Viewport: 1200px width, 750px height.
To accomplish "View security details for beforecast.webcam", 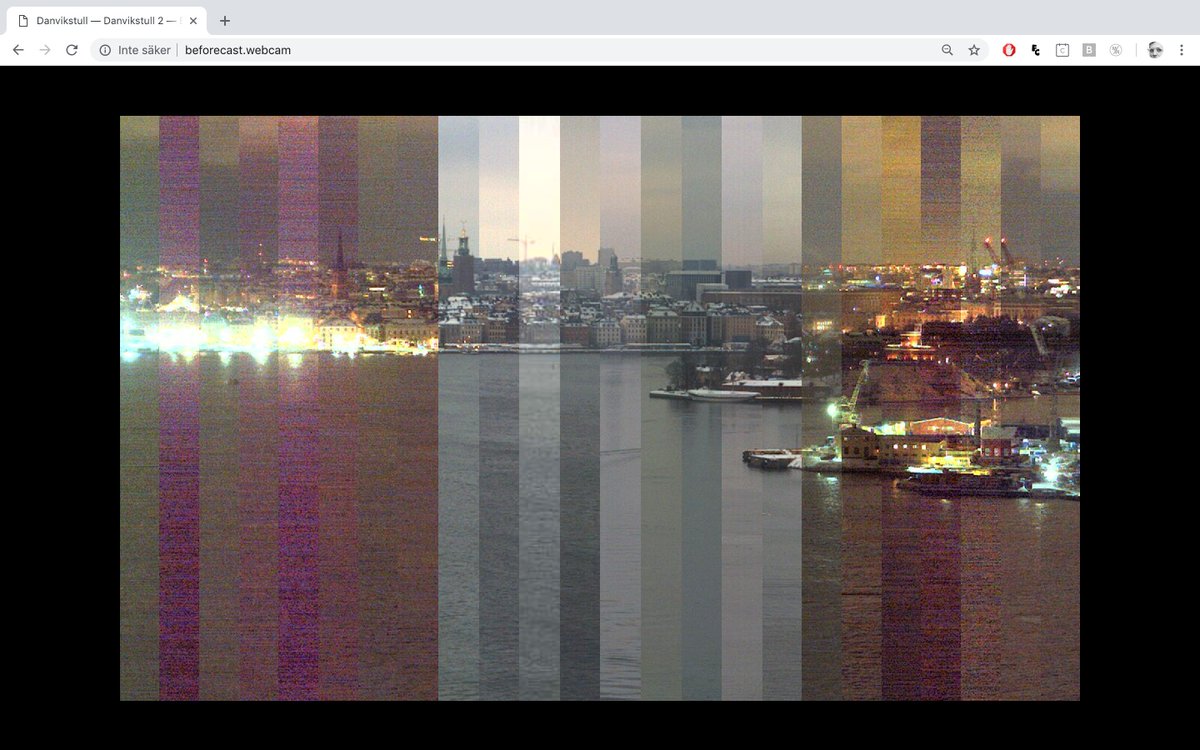I will click(x=104, y=49).
